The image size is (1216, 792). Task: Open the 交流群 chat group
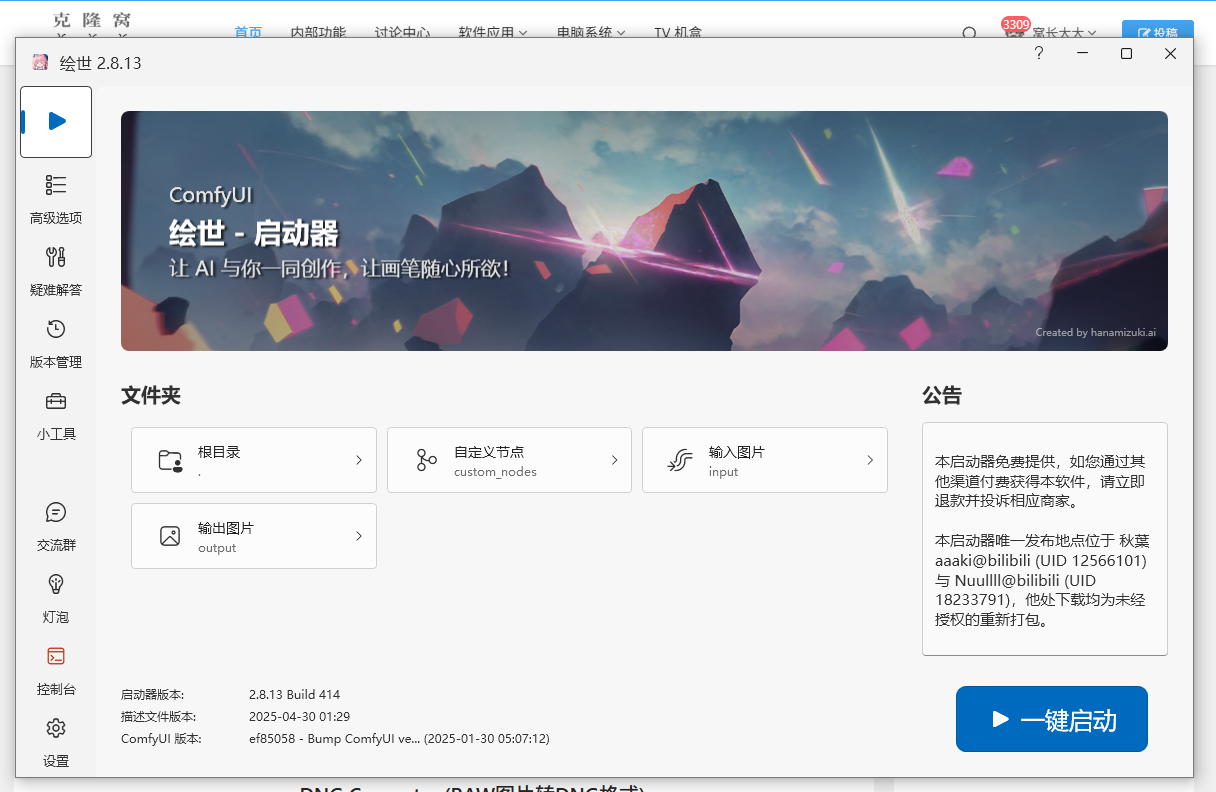pos(56,526)
